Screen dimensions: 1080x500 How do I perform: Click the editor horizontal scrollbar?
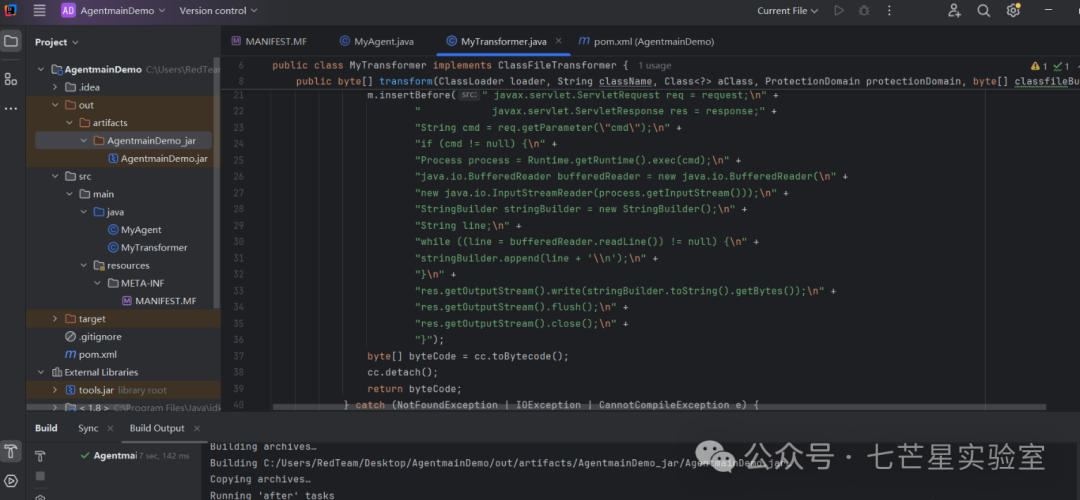click(659, 407)
